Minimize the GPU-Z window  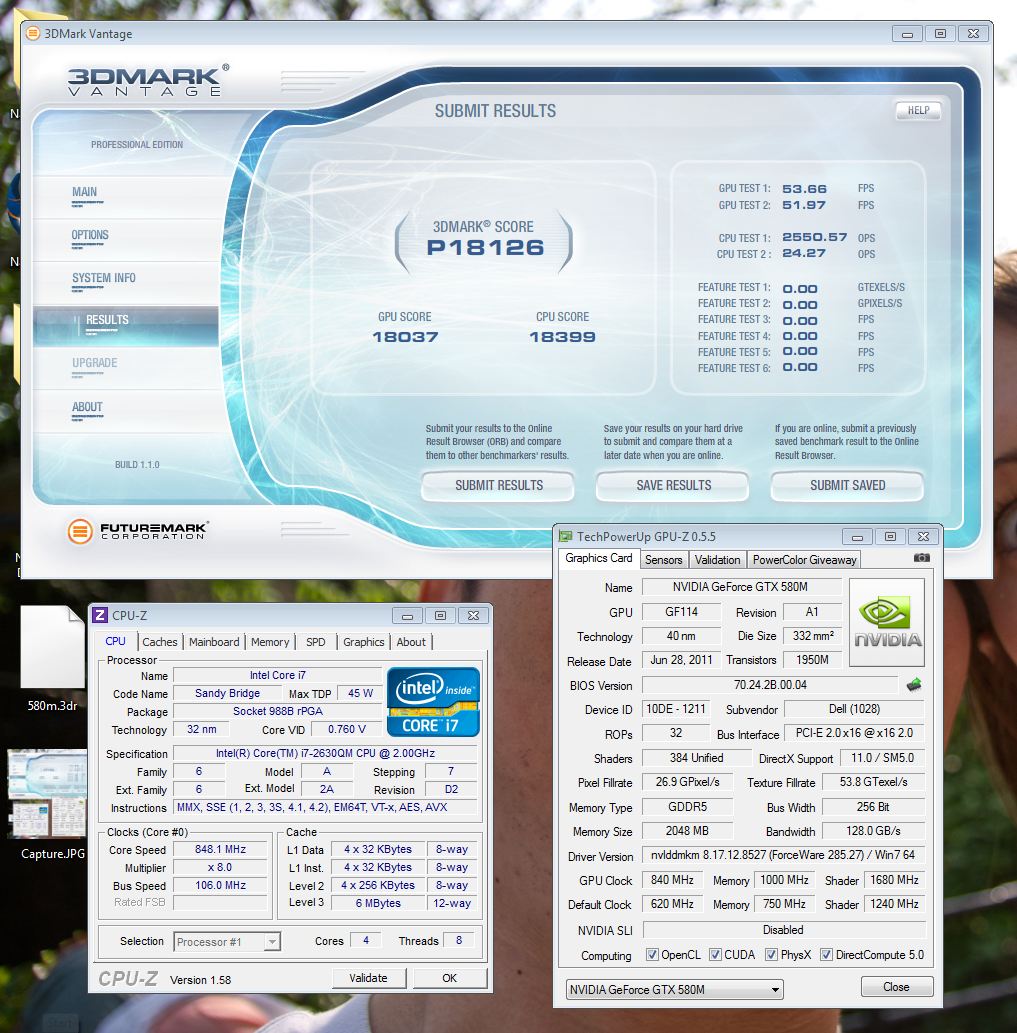857,537
